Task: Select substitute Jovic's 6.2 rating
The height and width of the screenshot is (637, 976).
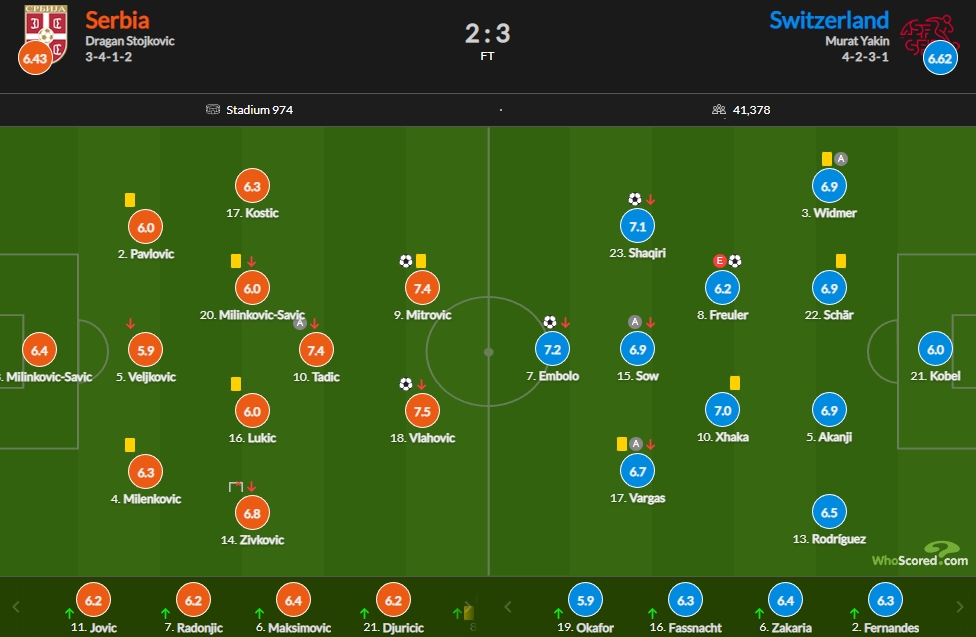Action: click(93, 600)
